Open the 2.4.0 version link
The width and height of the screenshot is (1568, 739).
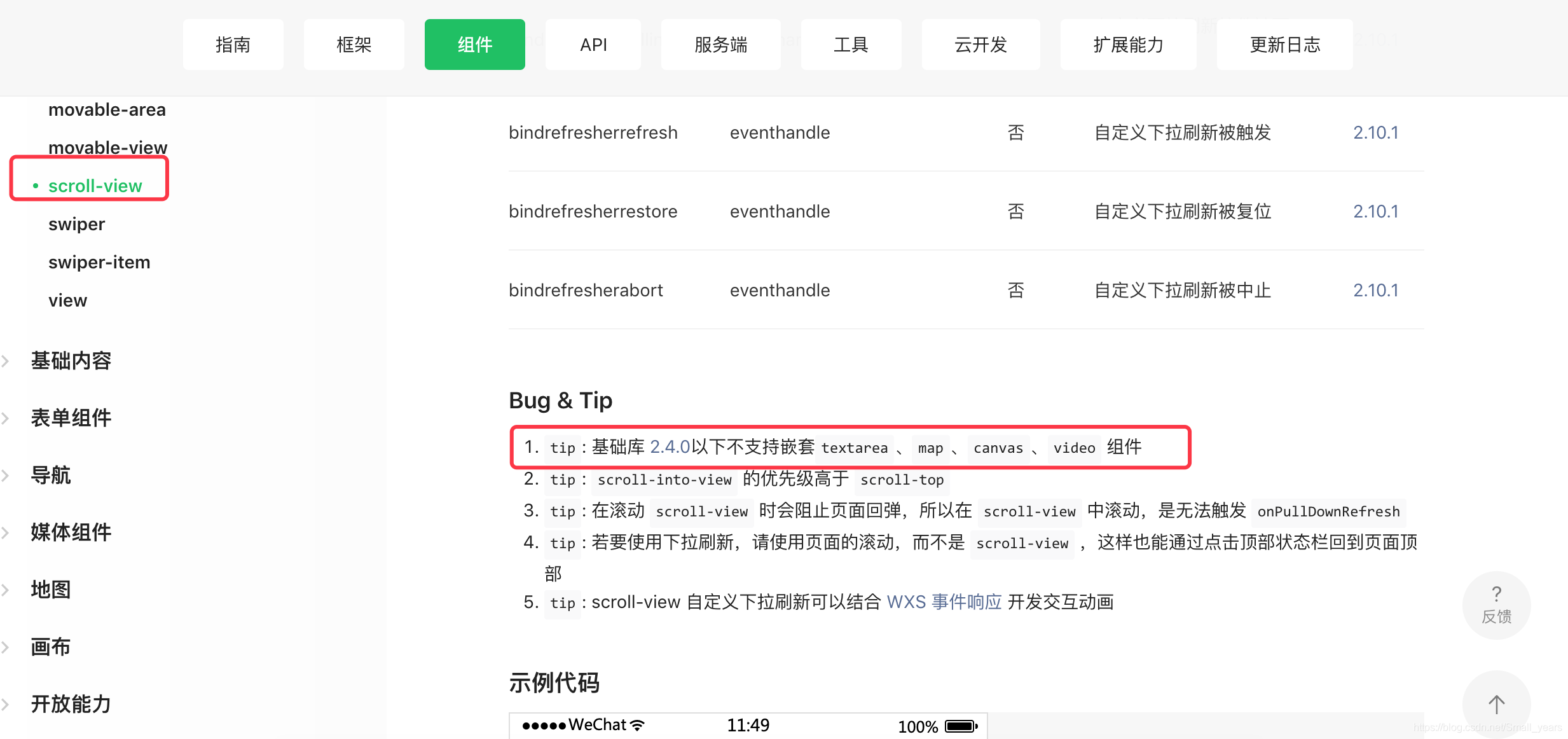pos(670,447)
